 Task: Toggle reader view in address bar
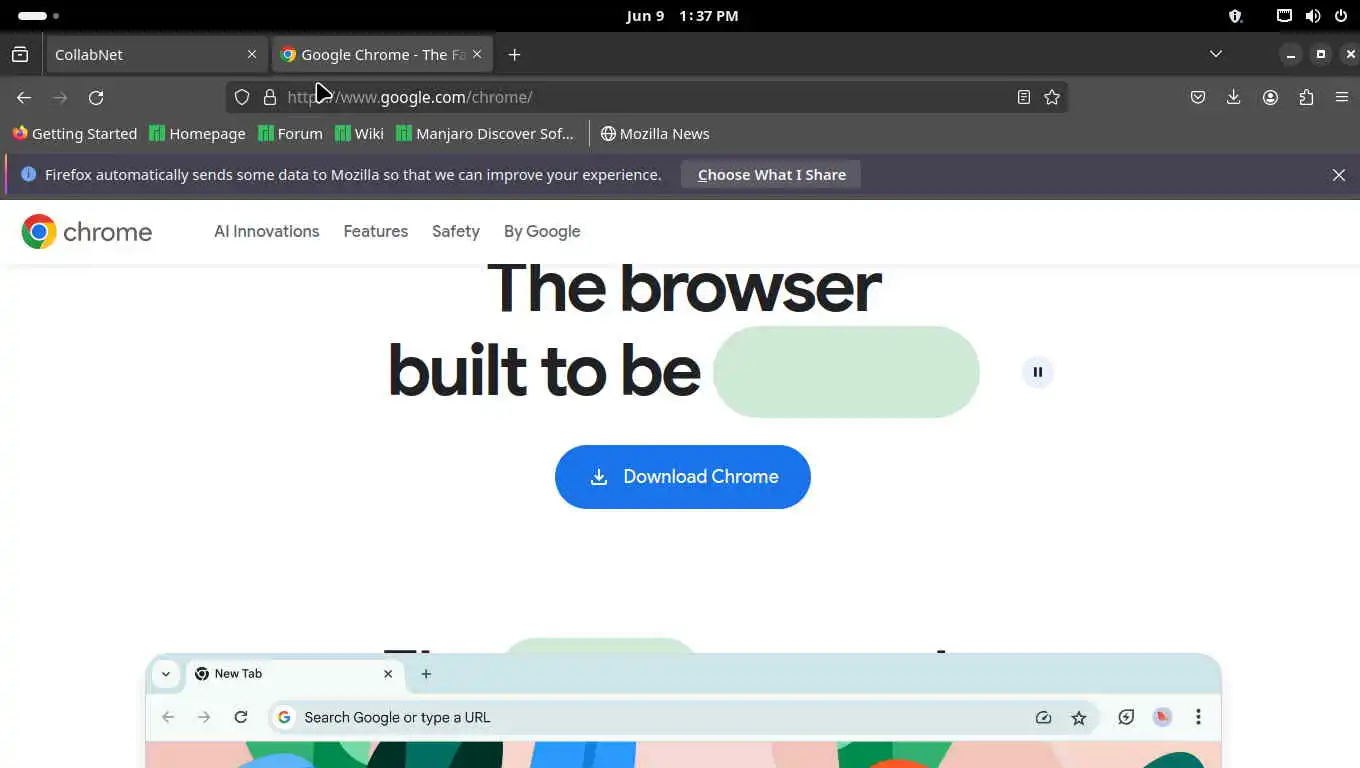pyautogui.click(x=1024, y=97)
